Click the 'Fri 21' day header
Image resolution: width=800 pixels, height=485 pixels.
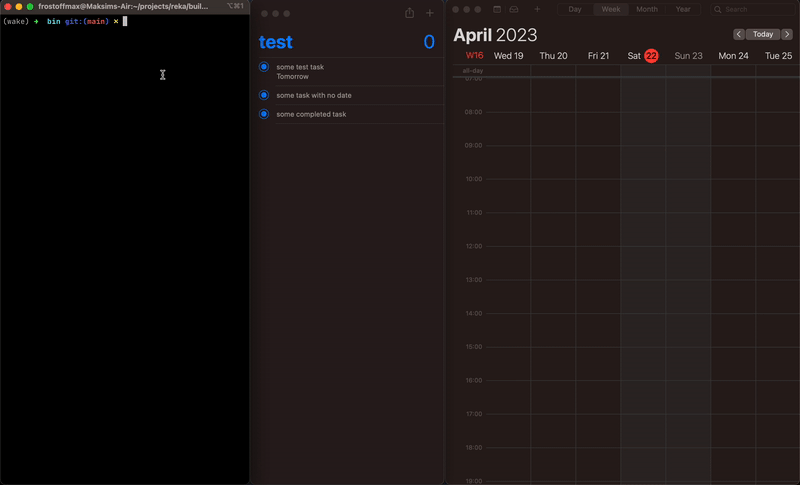click(598, 56)
